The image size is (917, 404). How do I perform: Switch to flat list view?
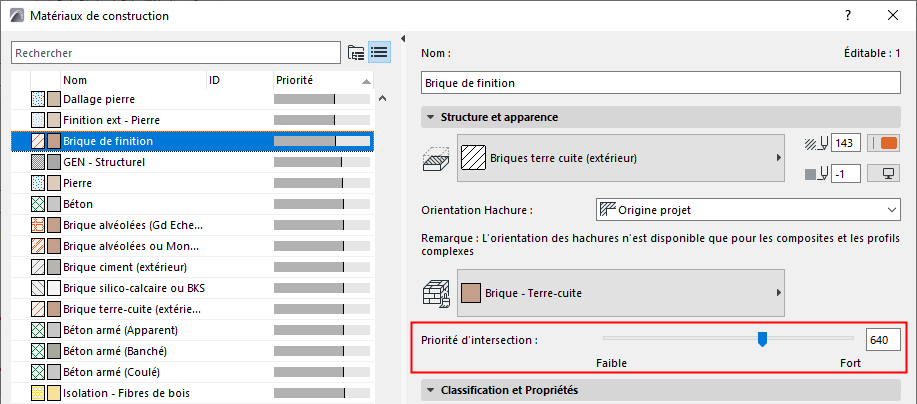coord(379,52)
